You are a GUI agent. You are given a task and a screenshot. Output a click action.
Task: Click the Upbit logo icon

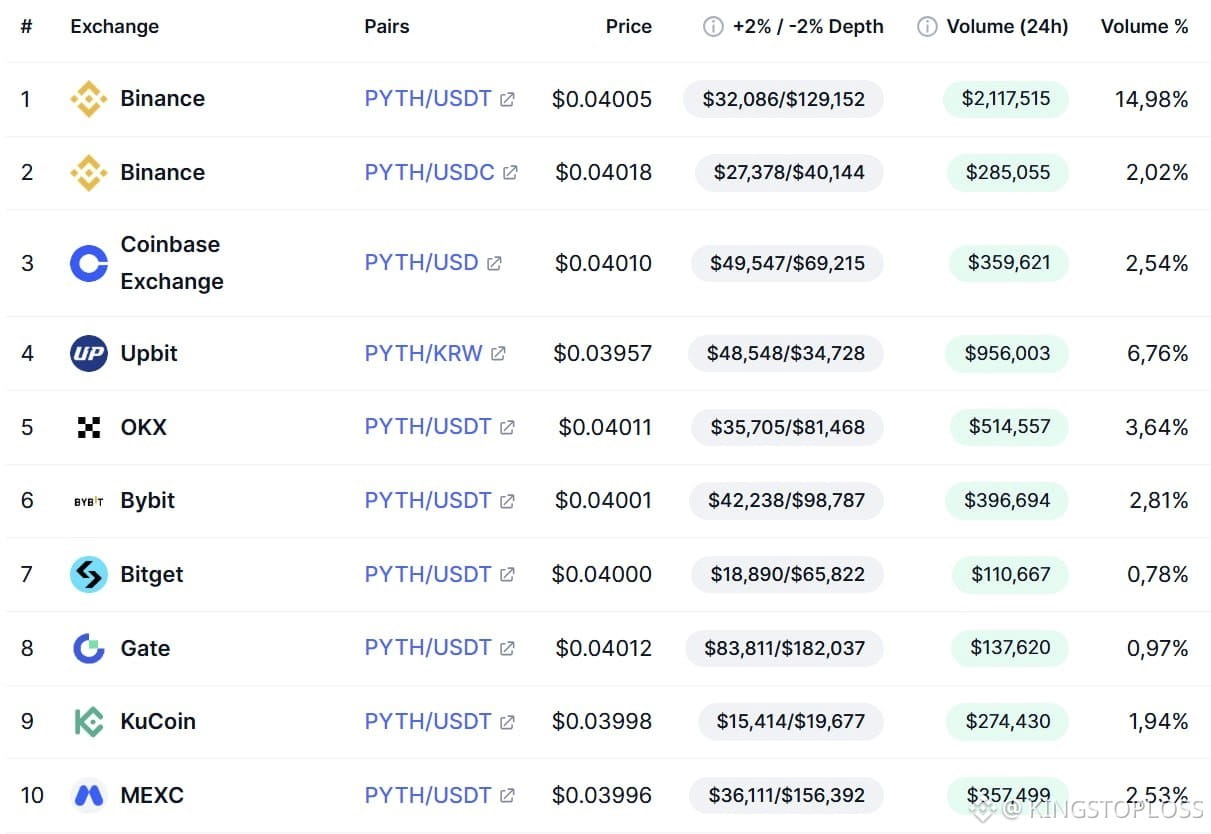[89, 354]
